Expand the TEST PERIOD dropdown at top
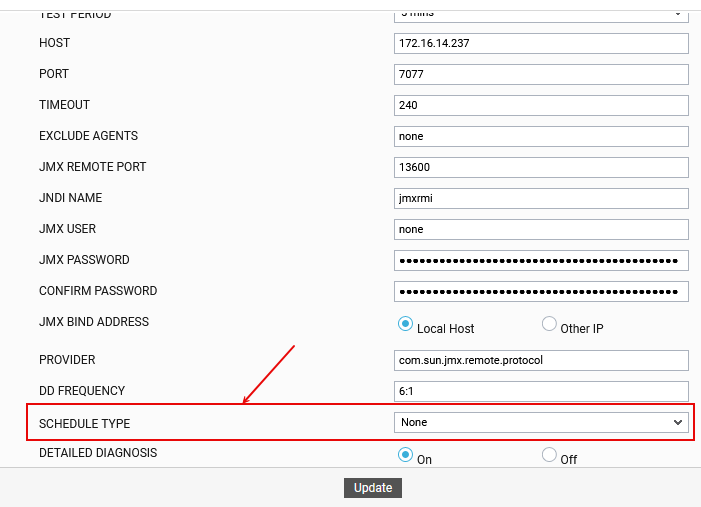 [541, 14]
